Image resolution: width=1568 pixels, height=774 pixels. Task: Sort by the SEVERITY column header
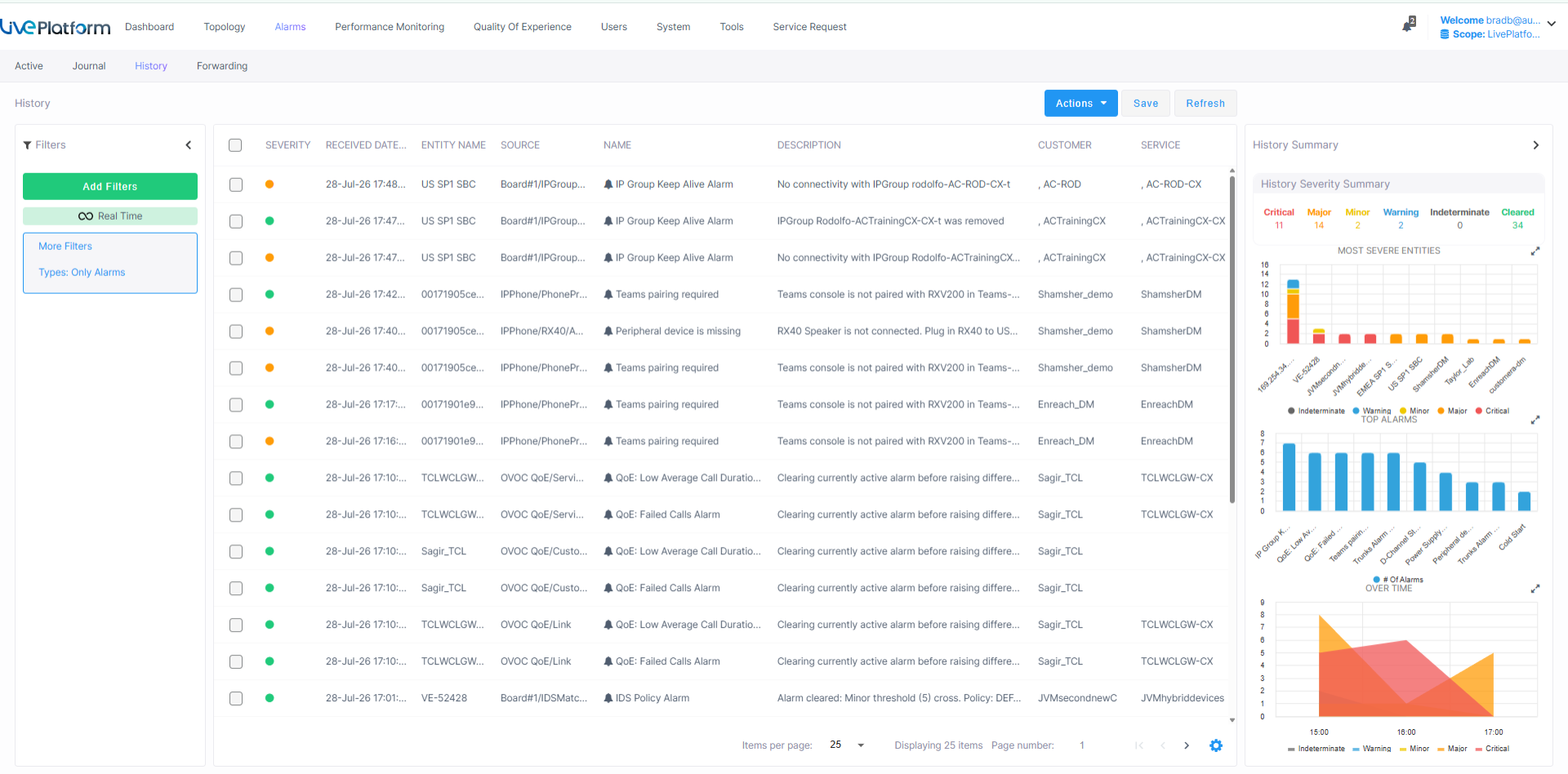tap(287, 145)
